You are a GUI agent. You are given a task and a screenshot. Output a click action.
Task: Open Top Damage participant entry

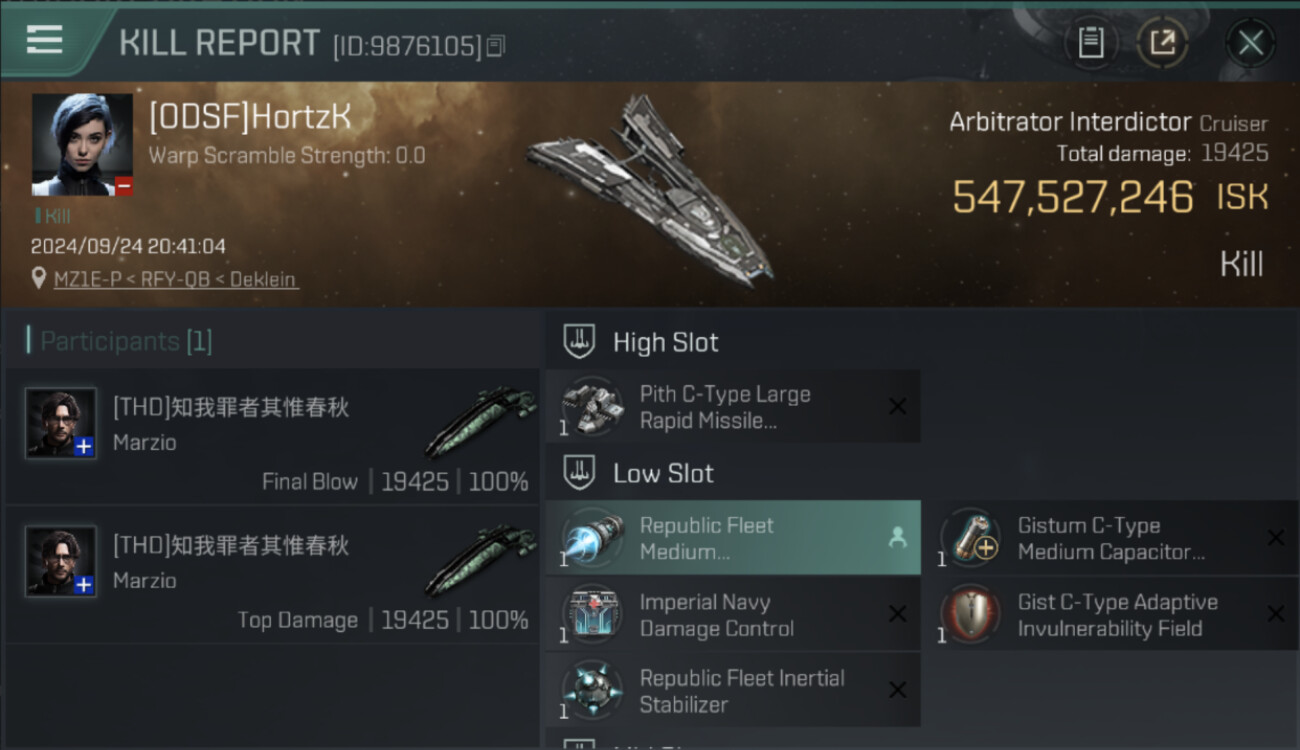[x=272, y=575]
